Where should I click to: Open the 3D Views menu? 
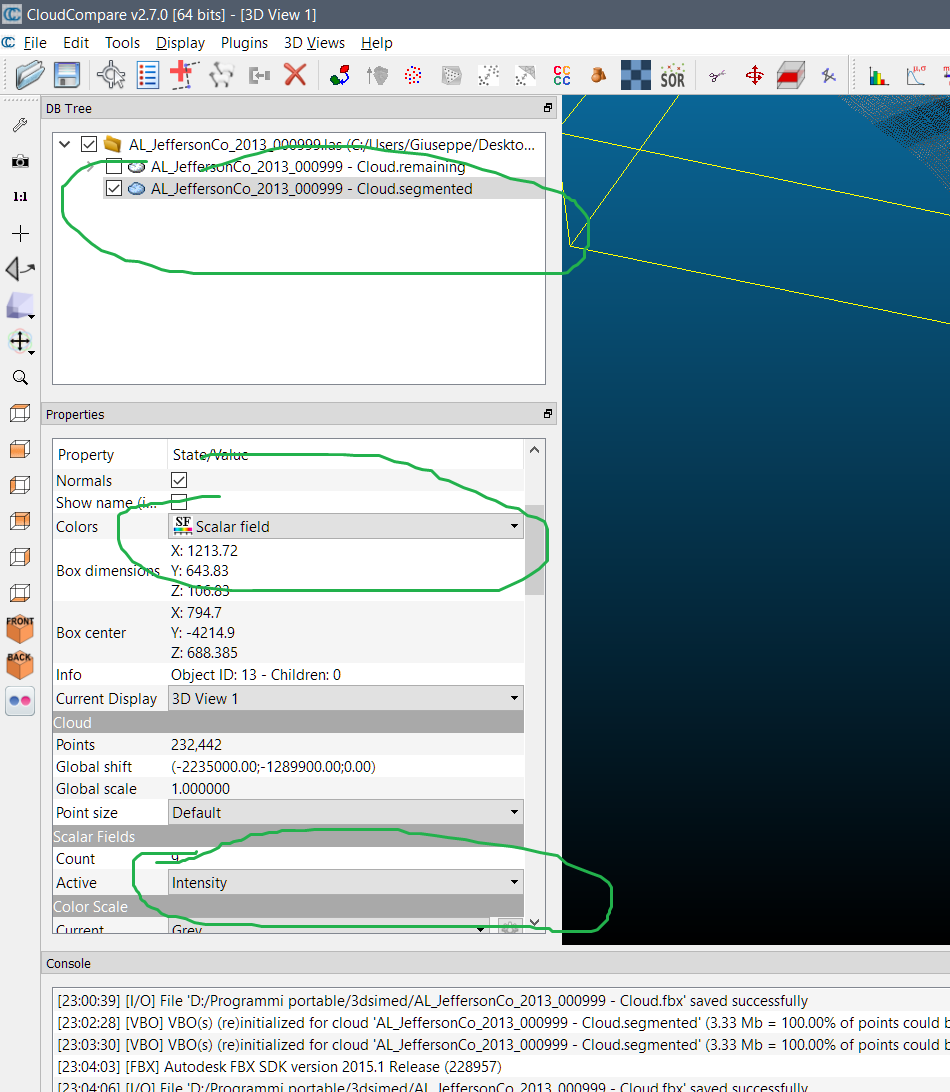(314, 43)
